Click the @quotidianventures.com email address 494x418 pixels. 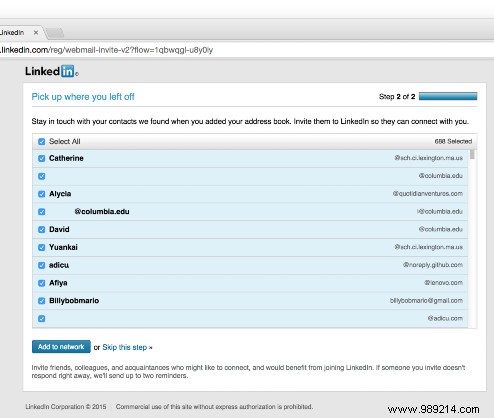[x=428, y=194]
